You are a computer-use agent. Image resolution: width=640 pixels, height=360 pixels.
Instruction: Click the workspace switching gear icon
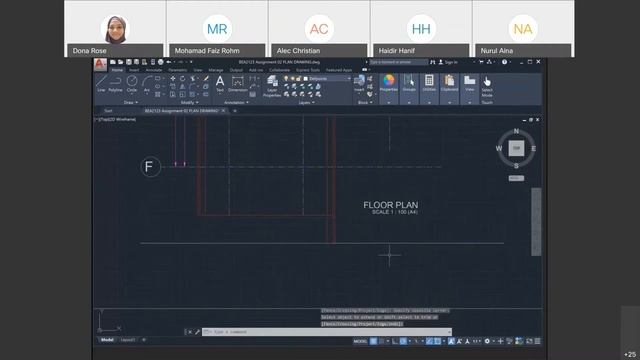point(487,341)
